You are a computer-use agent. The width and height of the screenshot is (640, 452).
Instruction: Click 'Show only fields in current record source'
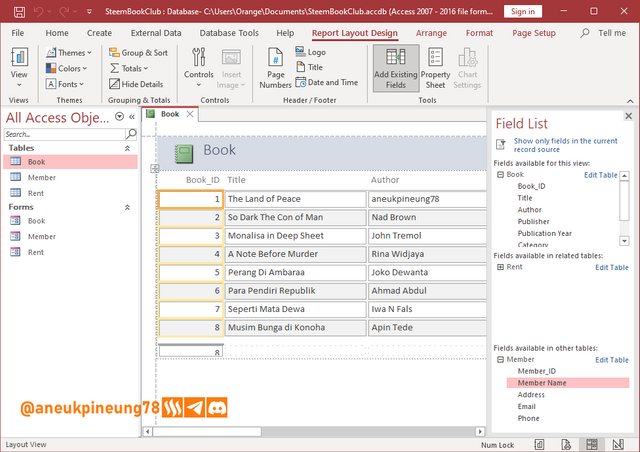coord(565,145)
